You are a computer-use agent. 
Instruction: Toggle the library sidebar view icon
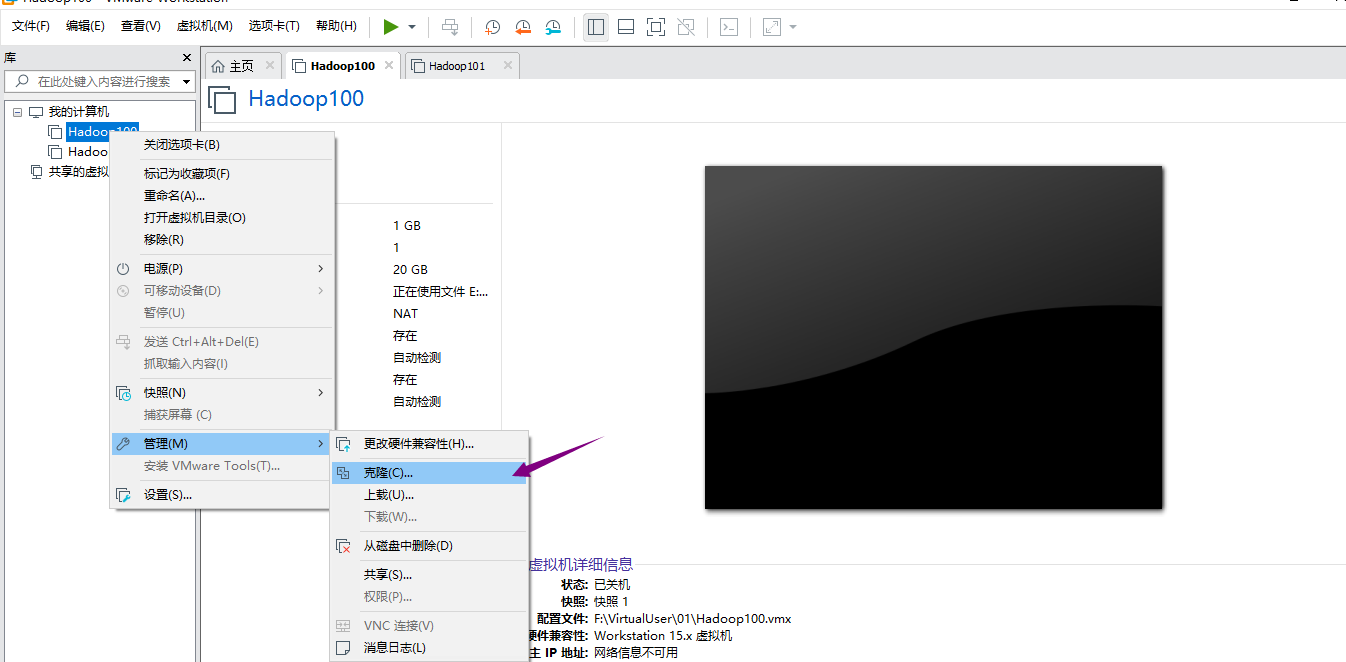pos(596,27)
